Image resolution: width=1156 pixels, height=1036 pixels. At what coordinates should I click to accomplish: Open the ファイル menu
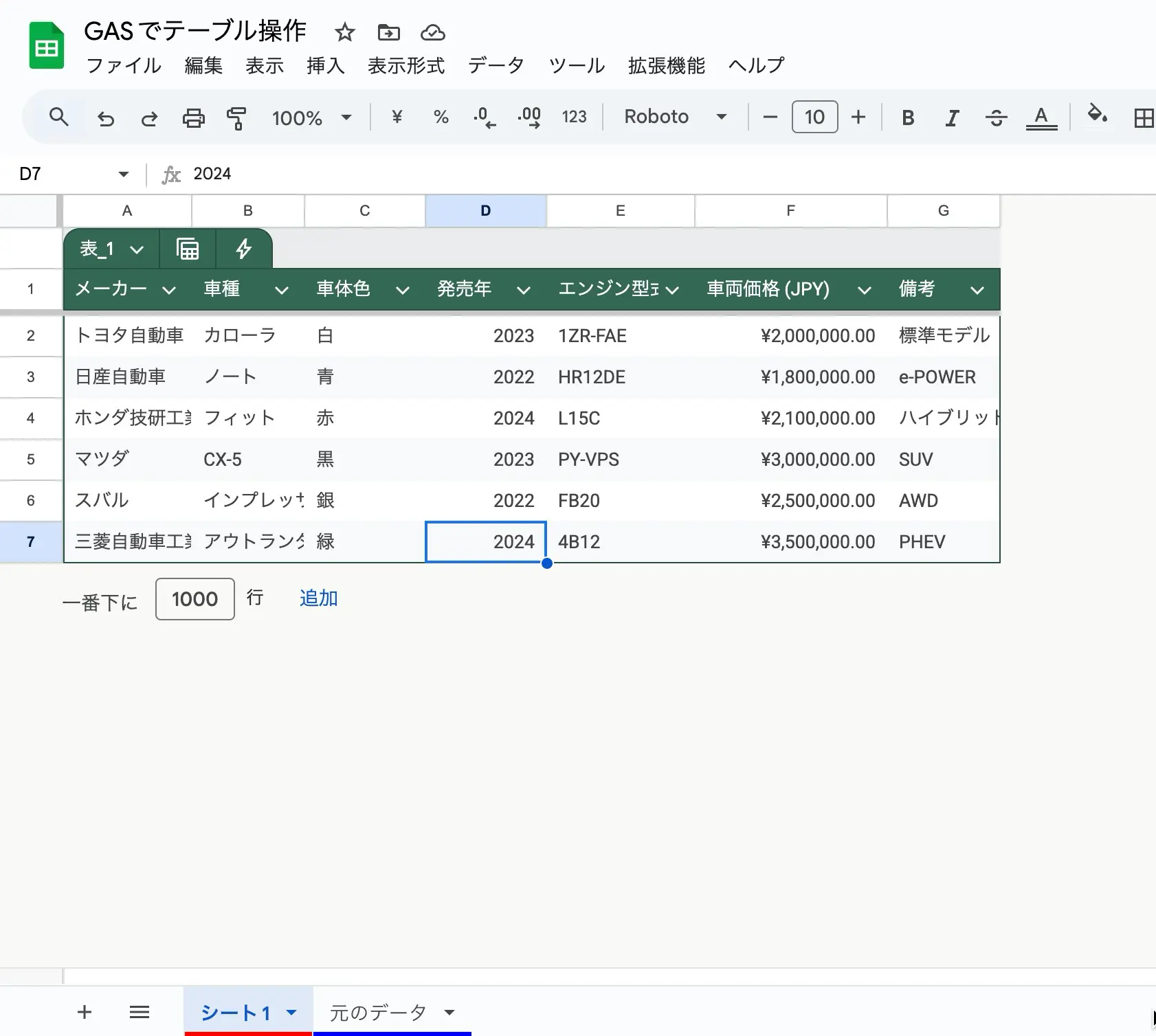(124, 65)
